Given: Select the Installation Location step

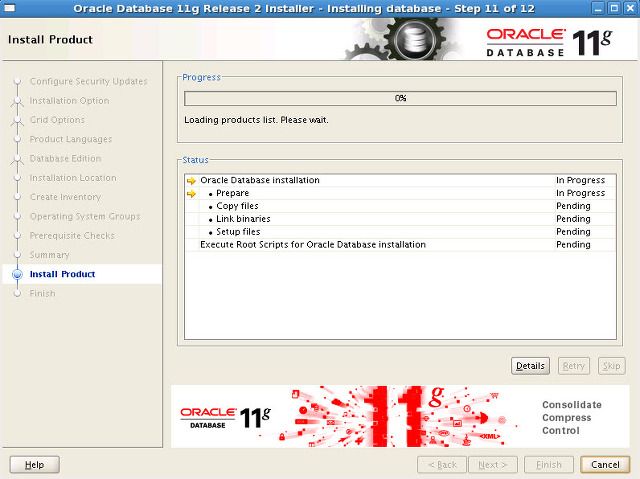Looking at the screenshot, I should coord(73,178).
